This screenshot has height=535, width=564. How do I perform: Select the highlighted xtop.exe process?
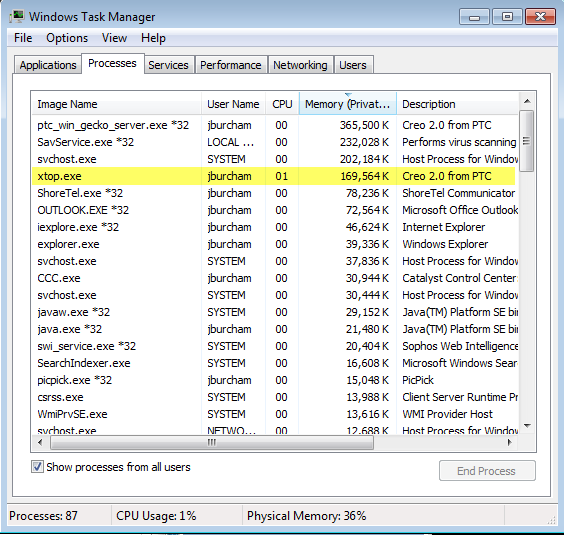click(x=274, y=176)
